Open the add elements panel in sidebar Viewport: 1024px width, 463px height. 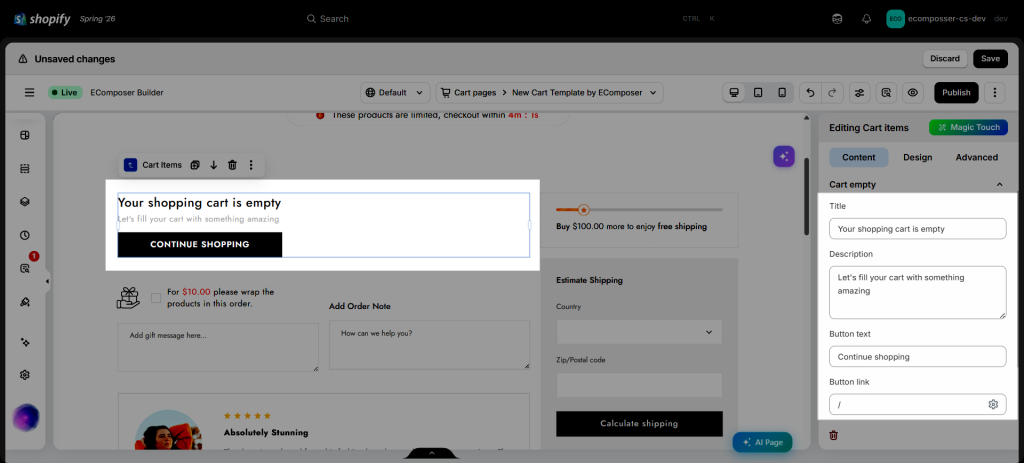coord(25,135)
